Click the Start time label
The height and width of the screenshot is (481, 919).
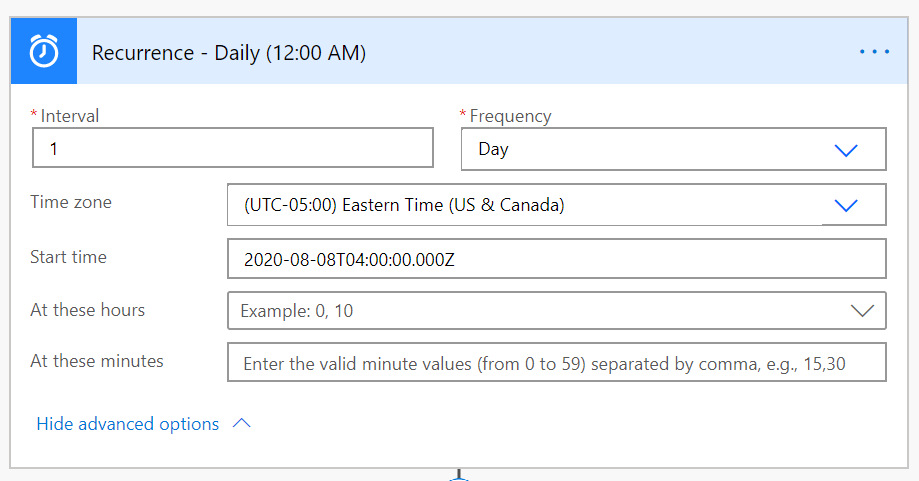coord(68,257)
